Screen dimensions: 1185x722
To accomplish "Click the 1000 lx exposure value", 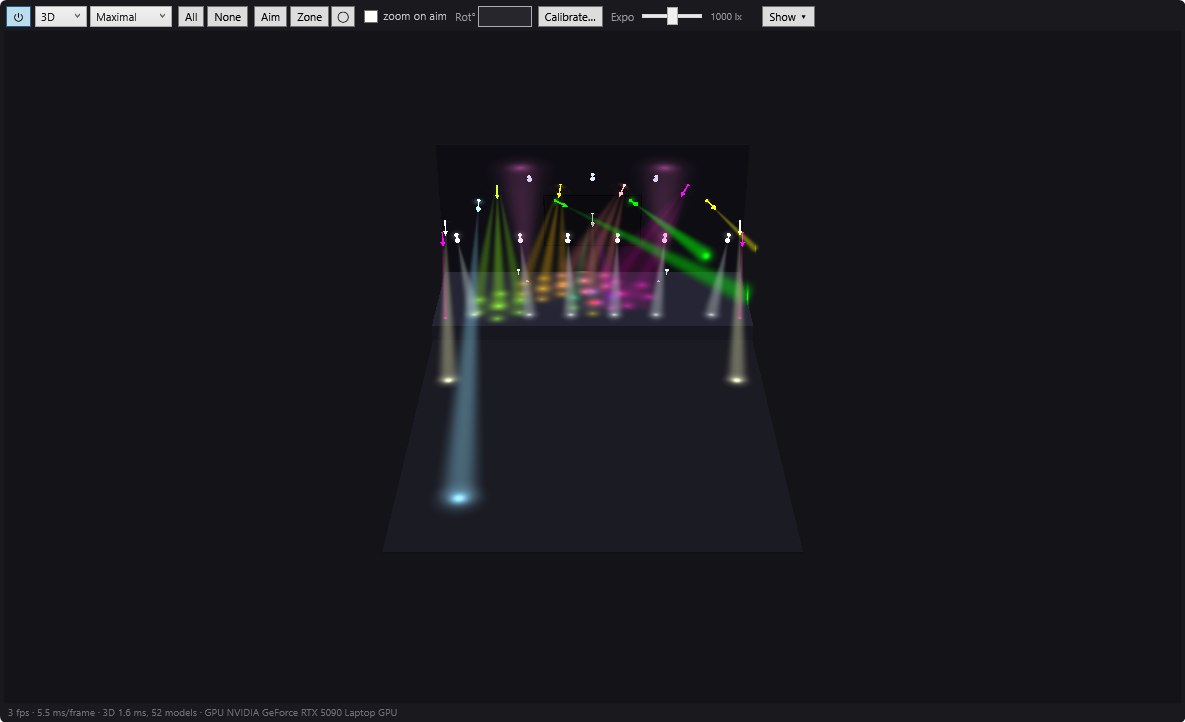I will [726, 17].
